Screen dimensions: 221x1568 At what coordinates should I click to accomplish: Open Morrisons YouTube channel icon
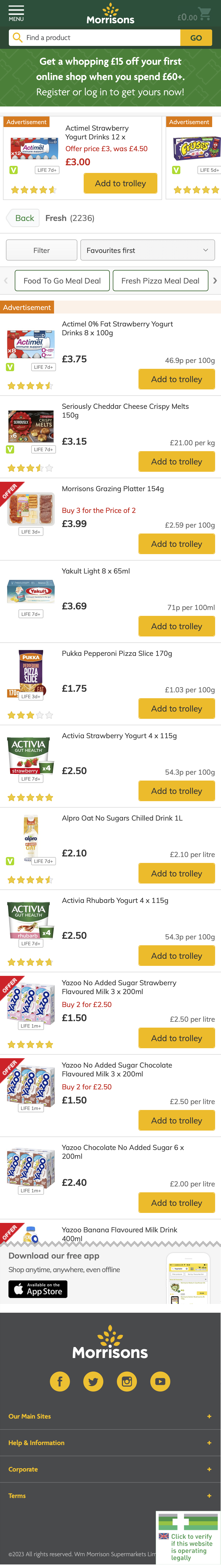[x=160, y=1381]
